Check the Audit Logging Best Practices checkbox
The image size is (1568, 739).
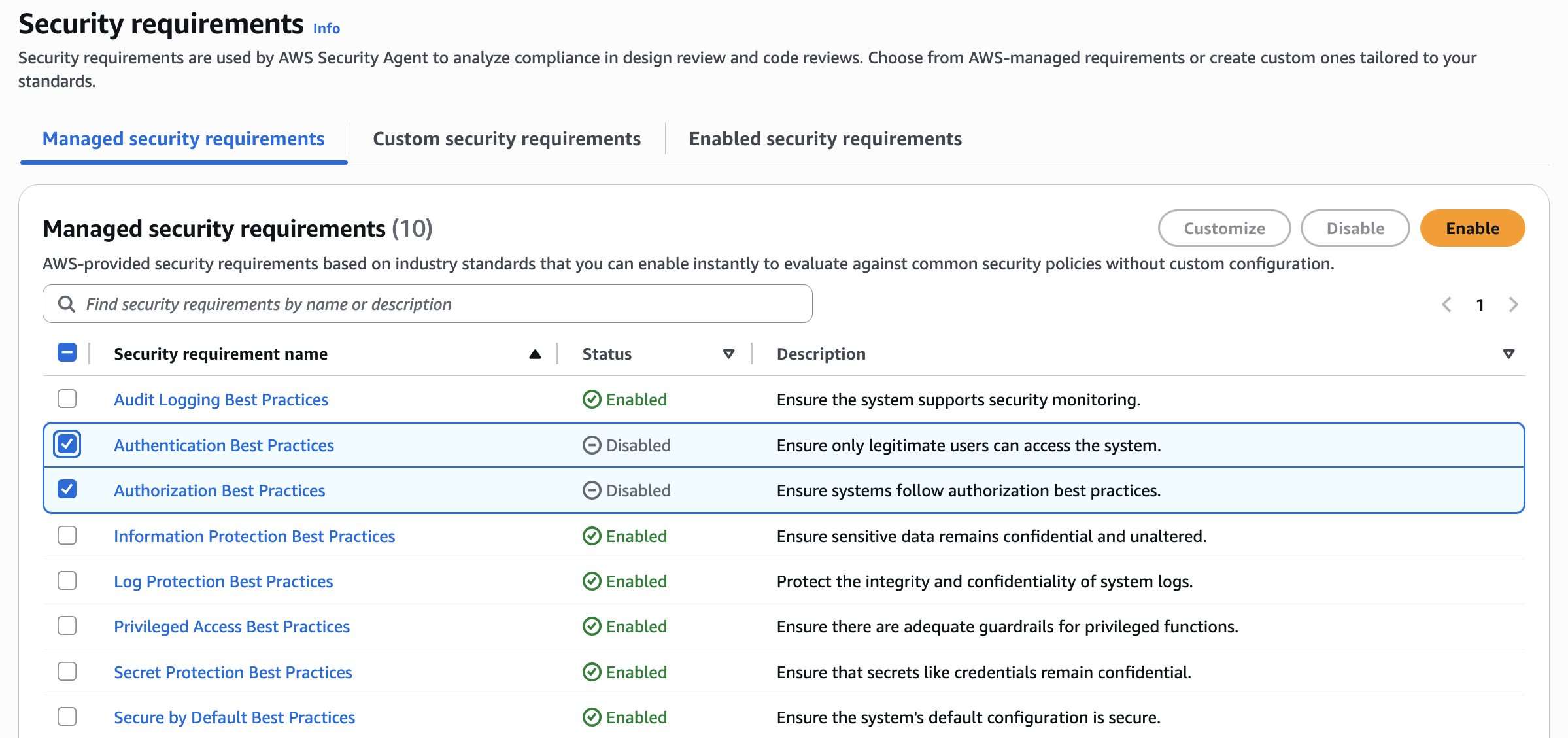tap(67, 399)
